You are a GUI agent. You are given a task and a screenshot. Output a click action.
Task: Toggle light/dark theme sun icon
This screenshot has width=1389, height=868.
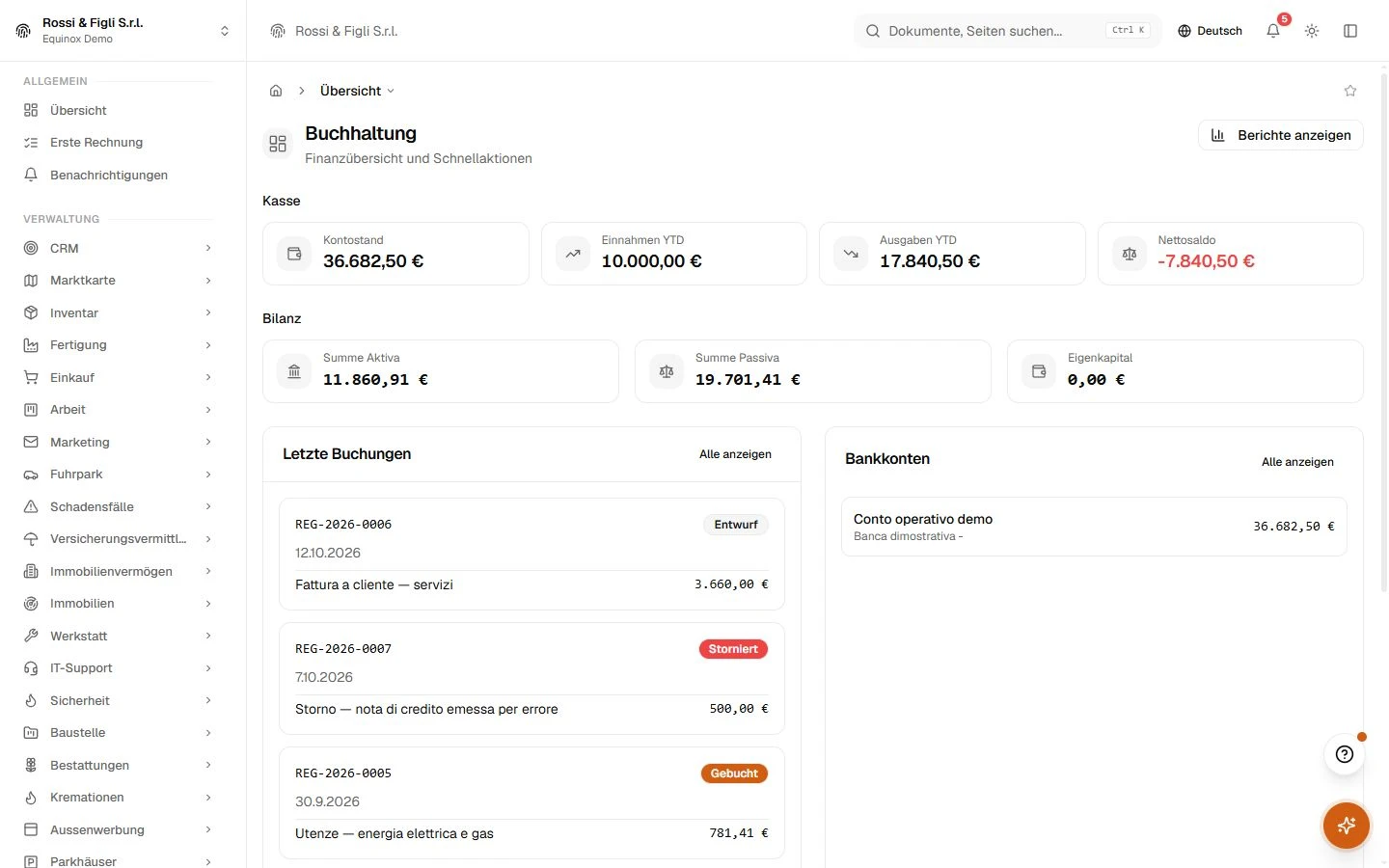(1312, 31)
